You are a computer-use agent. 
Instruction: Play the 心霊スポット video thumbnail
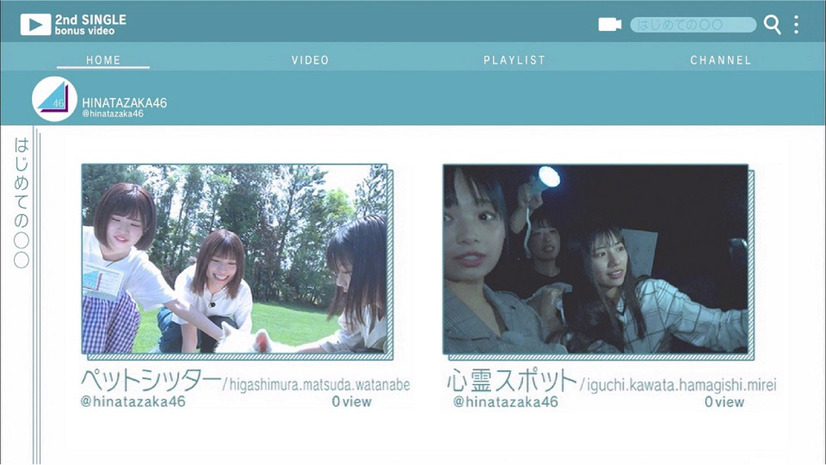click(595, 259)
